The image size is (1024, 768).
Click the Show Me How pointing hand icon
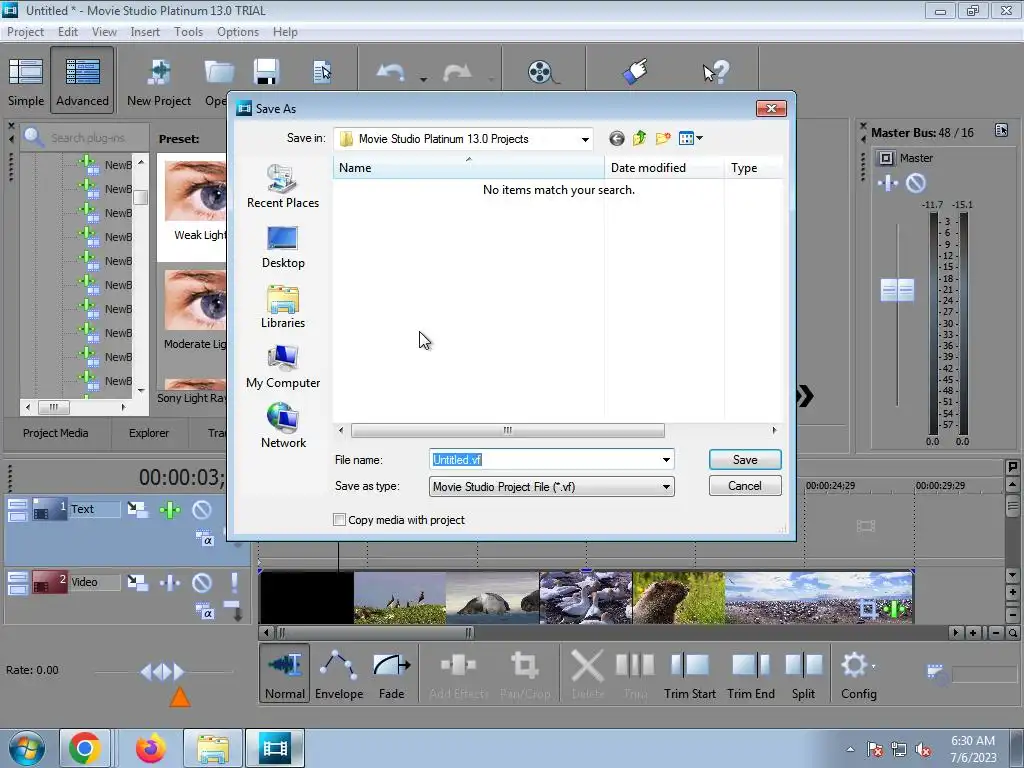(x=635, y=72)
